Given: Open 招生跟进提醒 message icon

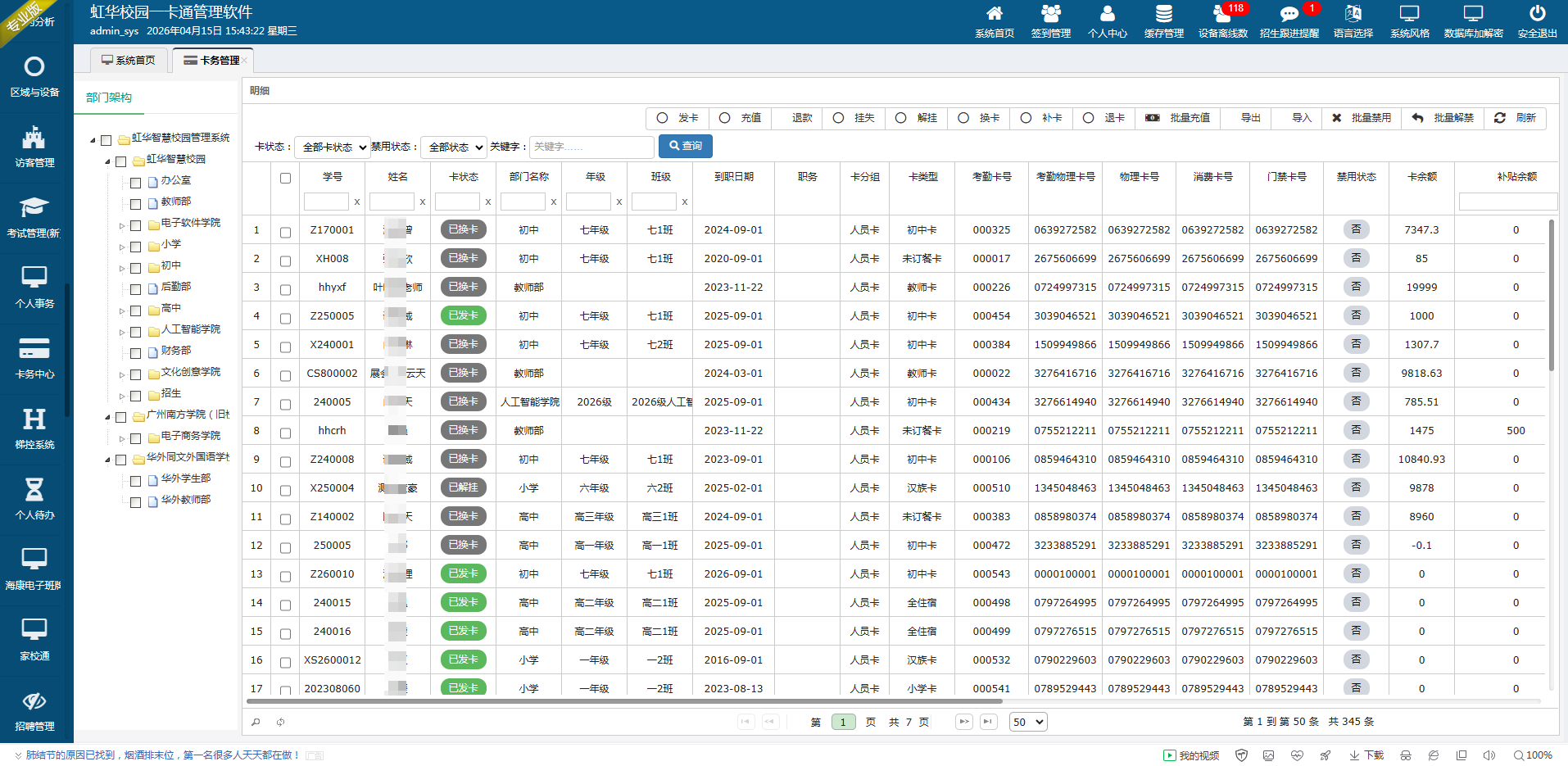Looking at the screenshot, I should pyautogui.click(x=1289, y=14).
